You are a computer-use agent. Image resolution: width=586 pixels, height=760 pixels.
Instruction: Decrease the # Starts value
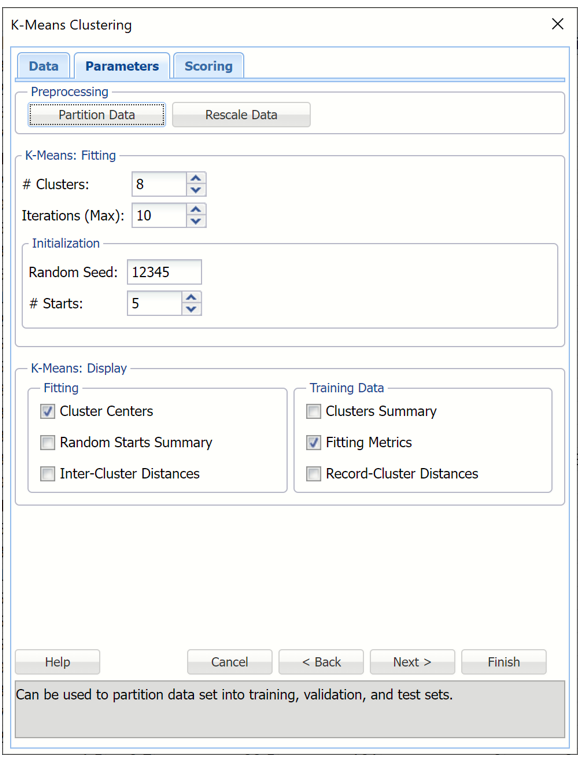[191, 309]
